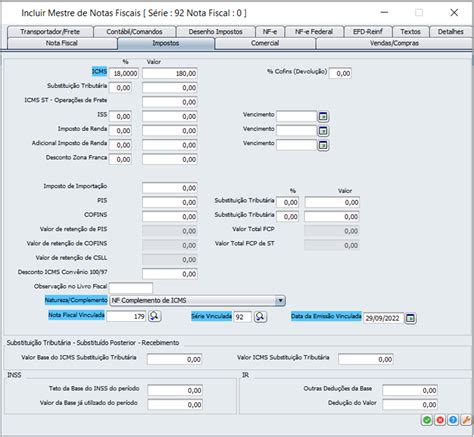Minimize the Notas Fiscais window
This screenshot has width=474, height=437.
point(384,13)
